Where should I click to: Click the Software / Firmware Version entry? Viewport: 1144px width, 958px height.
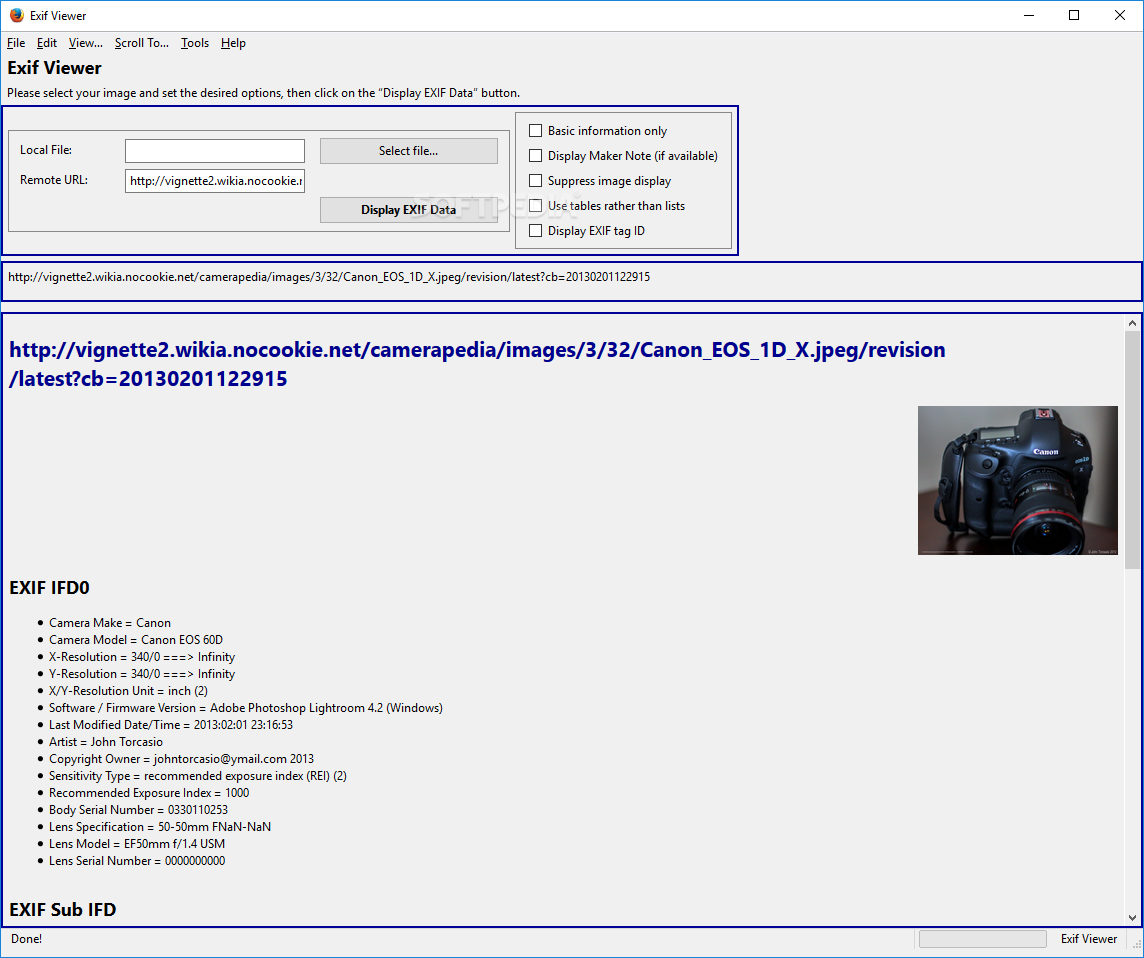click(246, 708)
